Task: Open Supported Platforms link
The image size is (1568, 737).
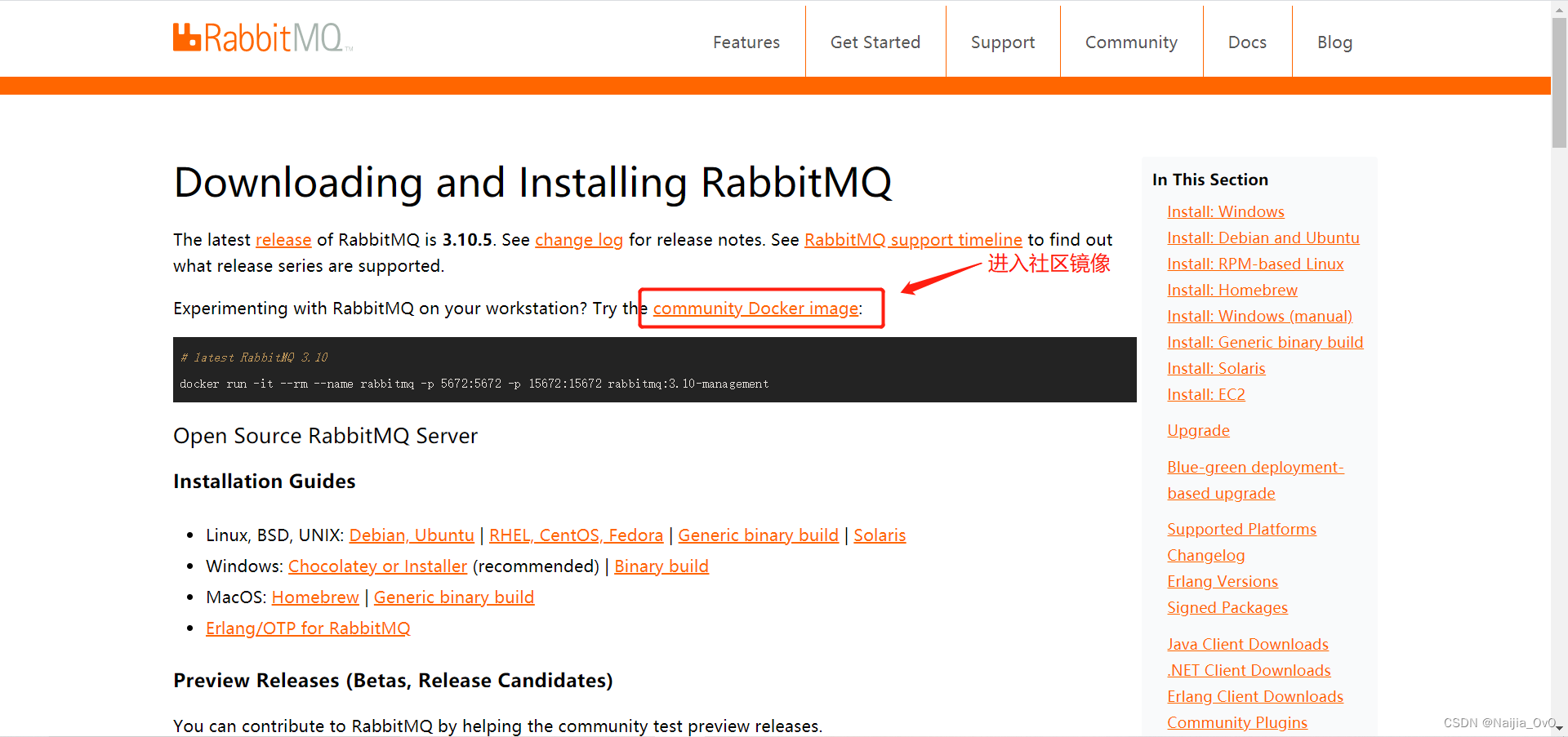Action: click(x=1241, y=530)
